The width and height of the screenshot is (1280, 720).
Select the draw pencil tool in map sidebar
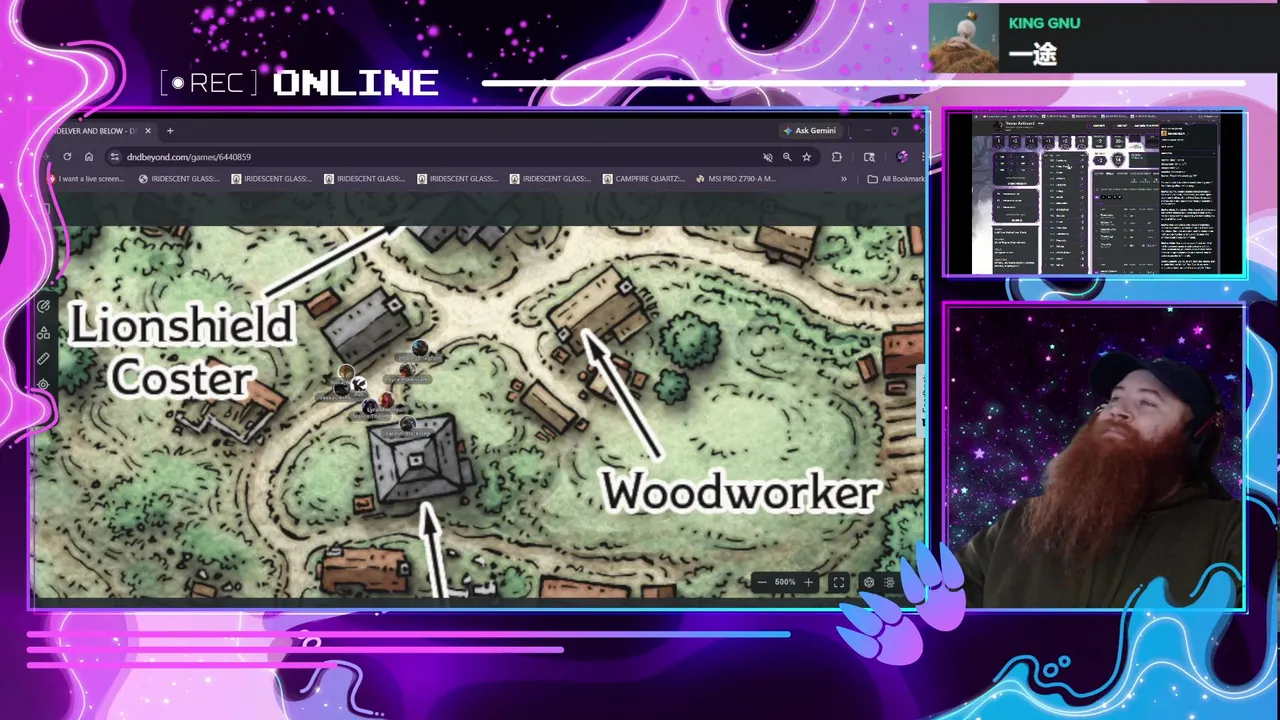[43, 307]
